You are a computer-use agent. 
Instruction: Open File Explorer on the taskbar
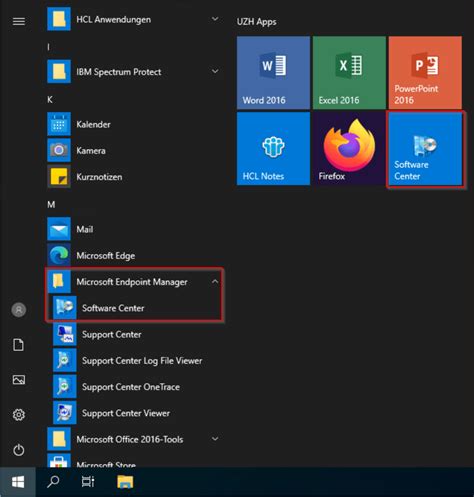coord(125,482)
